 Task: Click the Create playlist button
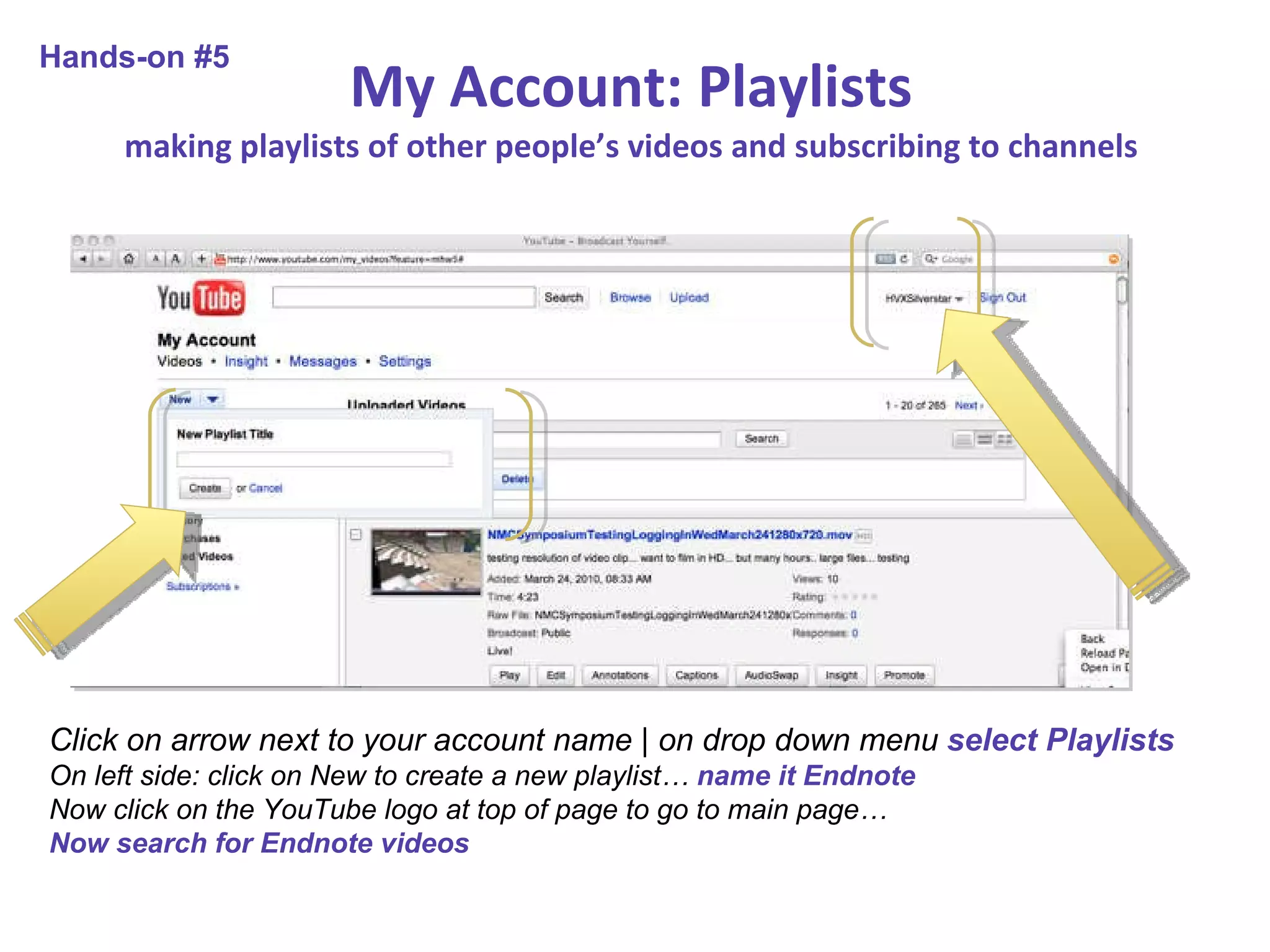pos(205,488)
